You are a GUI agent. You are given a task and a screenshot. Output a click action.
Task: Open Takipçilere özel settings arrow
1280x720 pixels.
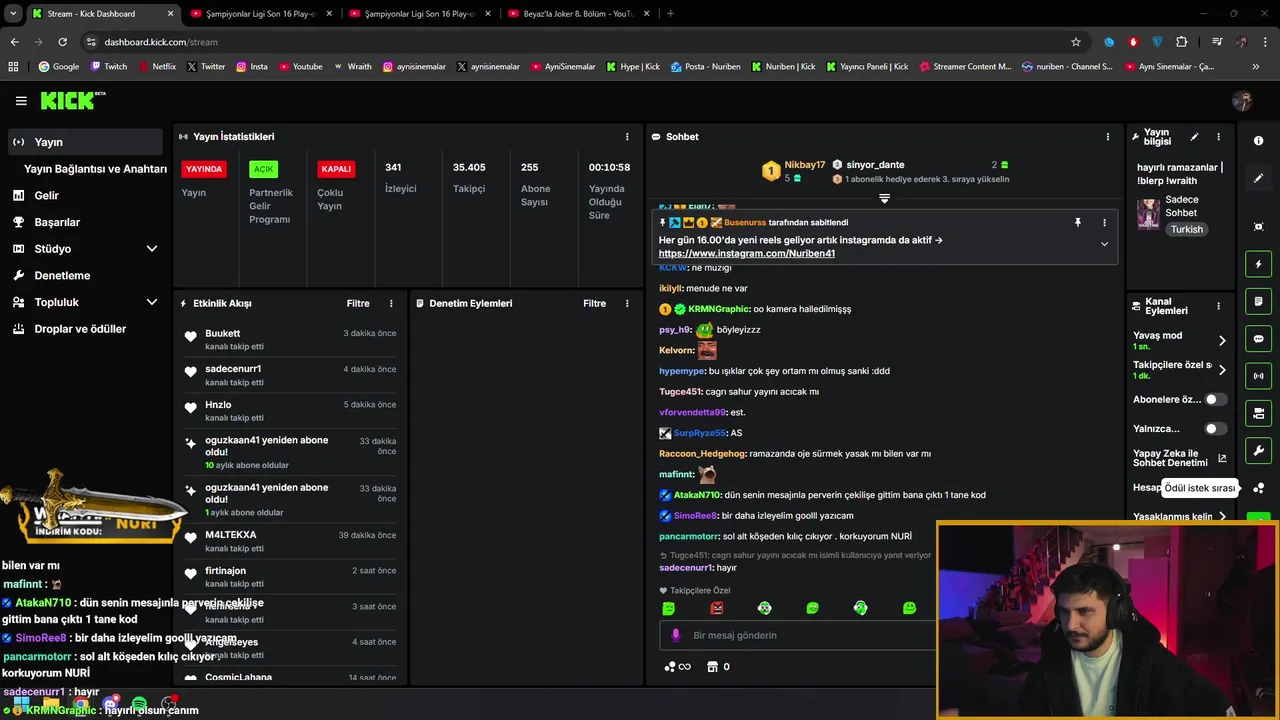pos(1222,370)
